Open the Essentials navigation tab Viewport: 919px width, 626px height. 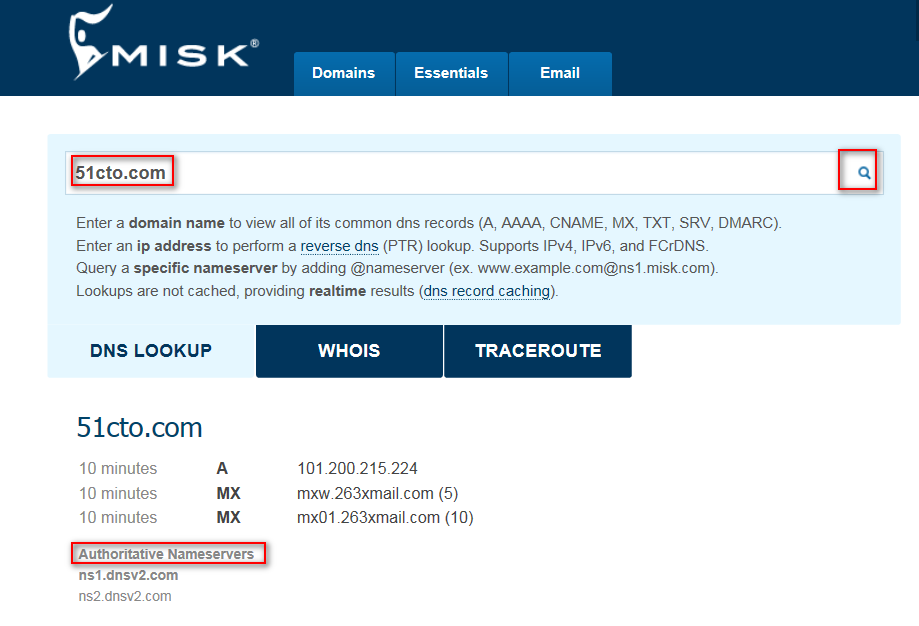click(x=451, y=73)
